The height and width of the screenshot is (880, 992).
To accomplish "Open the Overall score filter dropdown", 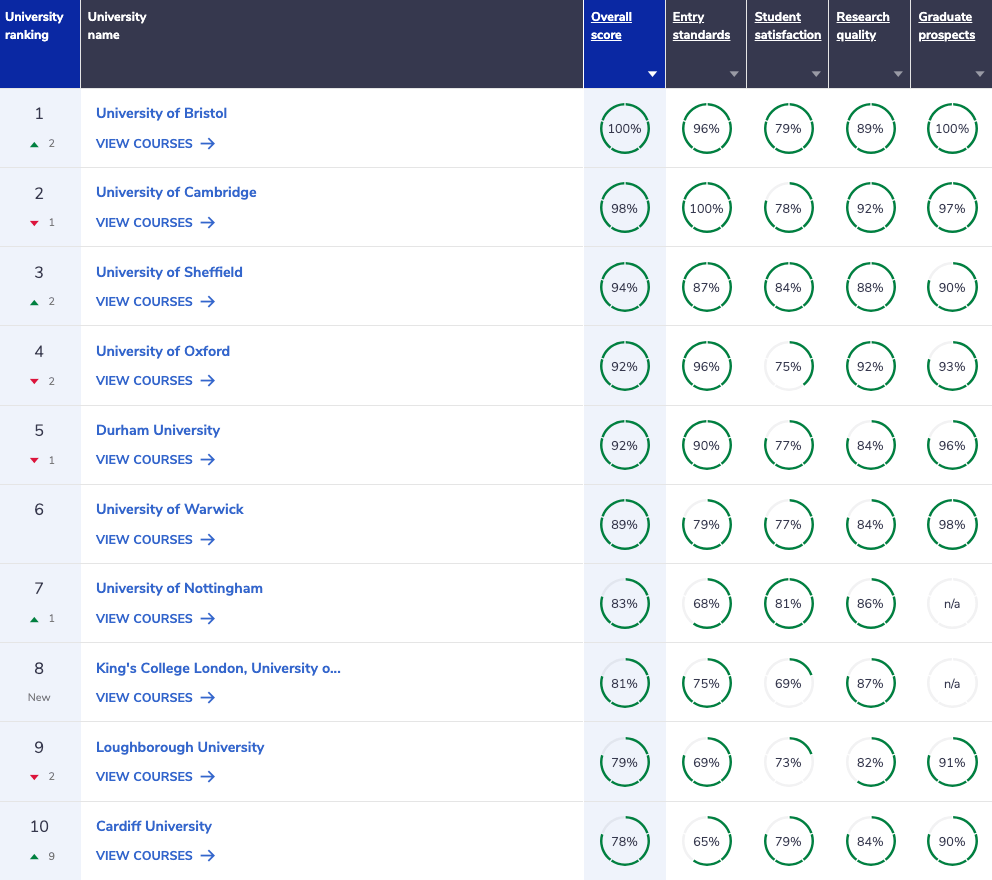I will click(651, 72).
